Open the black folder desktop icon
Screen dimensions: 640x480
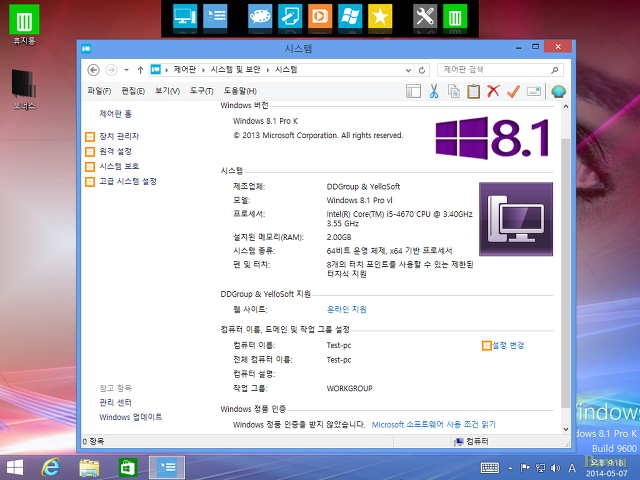(24, 89)
